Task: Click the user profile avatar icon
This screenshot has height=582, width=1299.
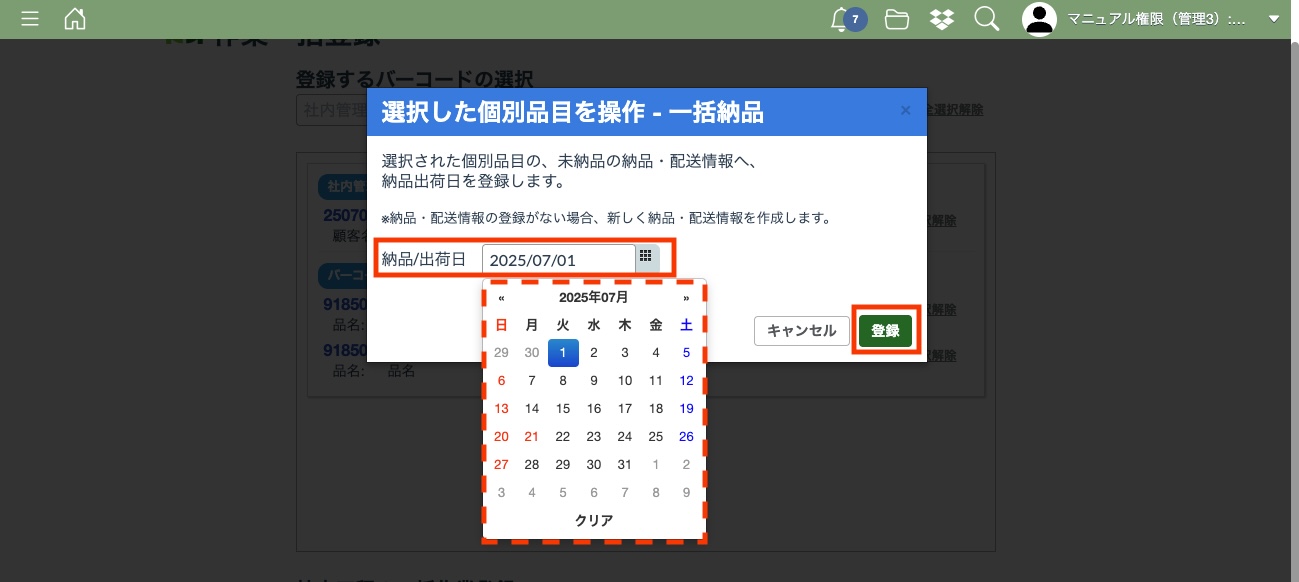Action: point(1040,19)
